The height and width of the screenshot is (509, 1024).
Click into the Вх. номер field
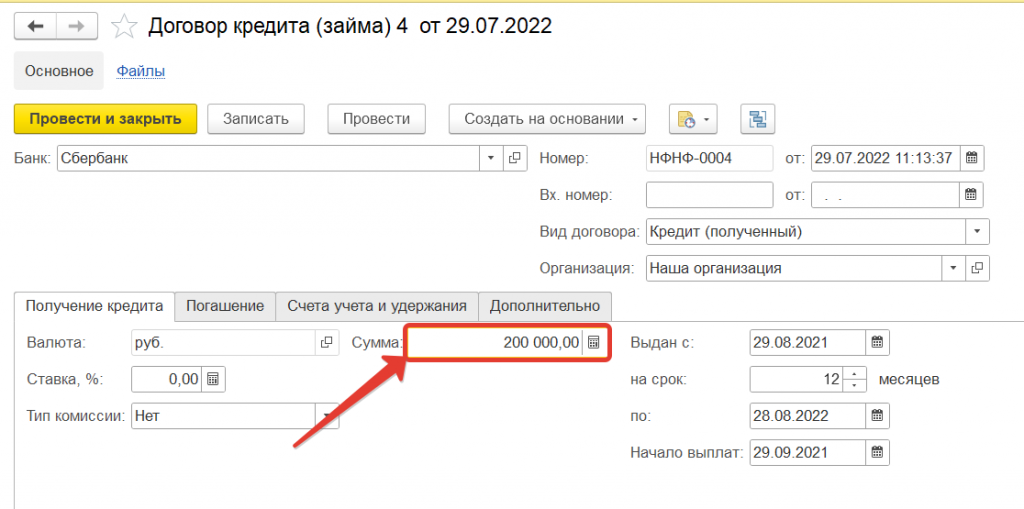click(709, 195)
